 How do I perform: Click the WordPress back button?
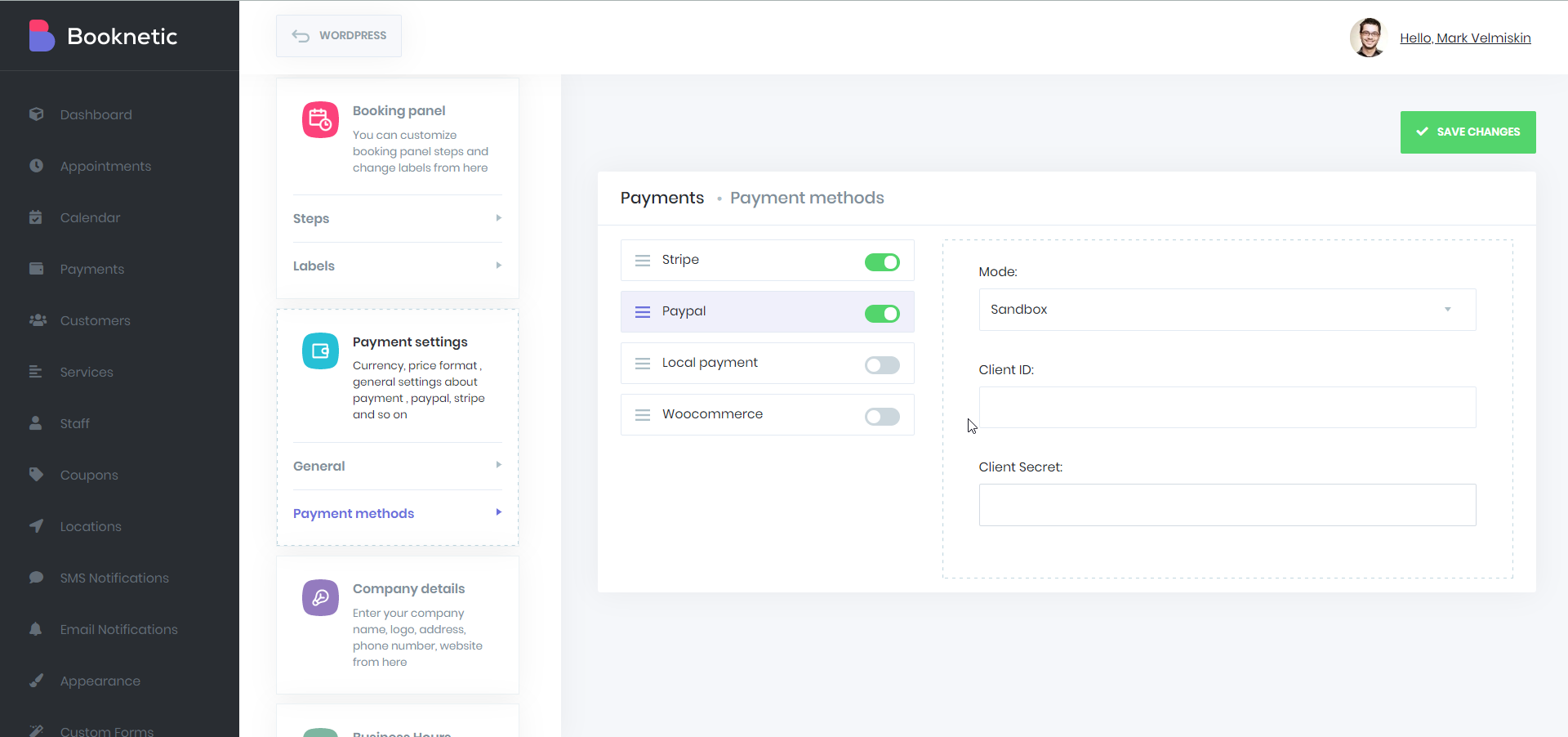tap(339, 36)
